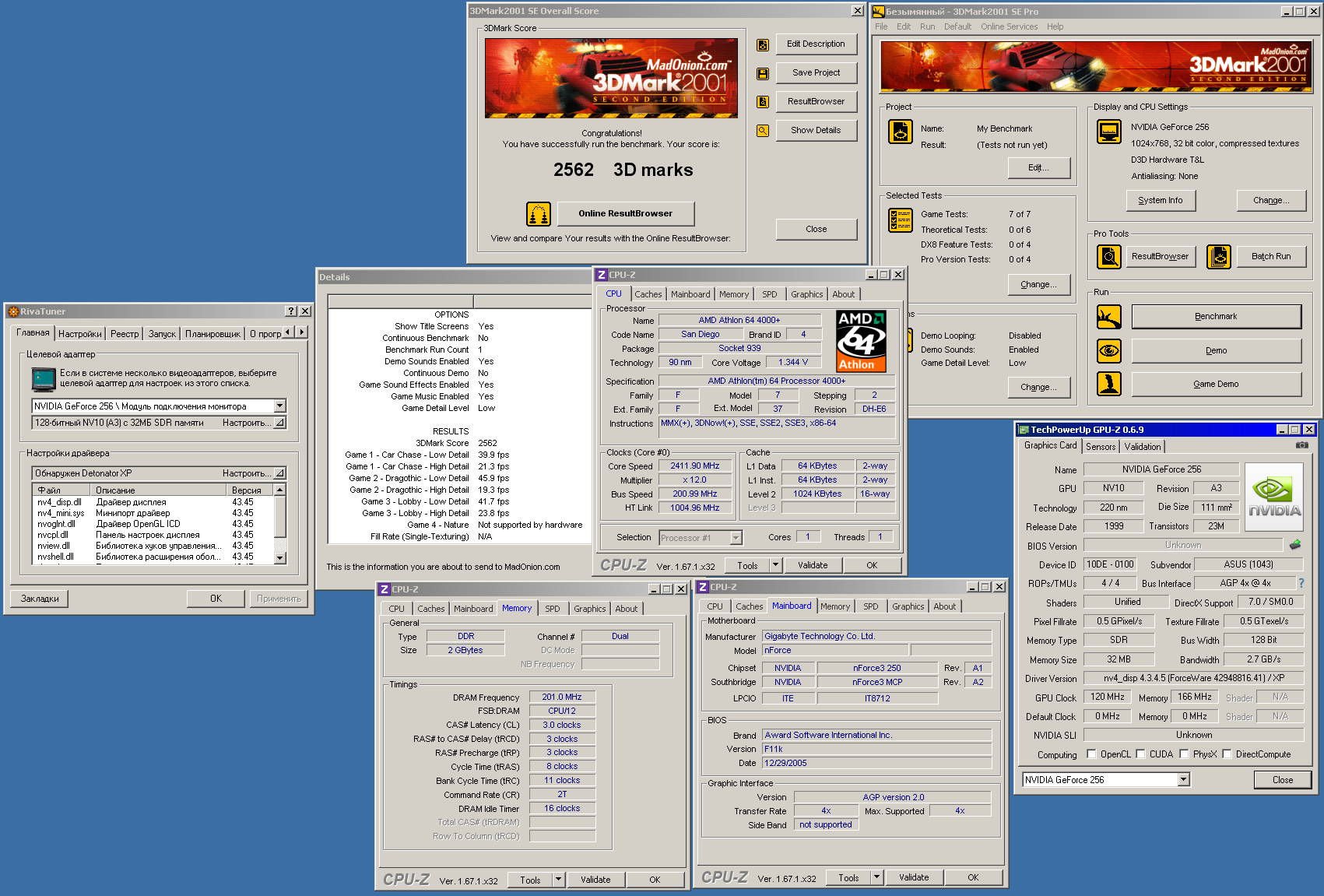Image resolution: width=1324 pixels, height=896 pixels.
Task: Click the Online ResultBrowser button
Action: click(625, 213)
